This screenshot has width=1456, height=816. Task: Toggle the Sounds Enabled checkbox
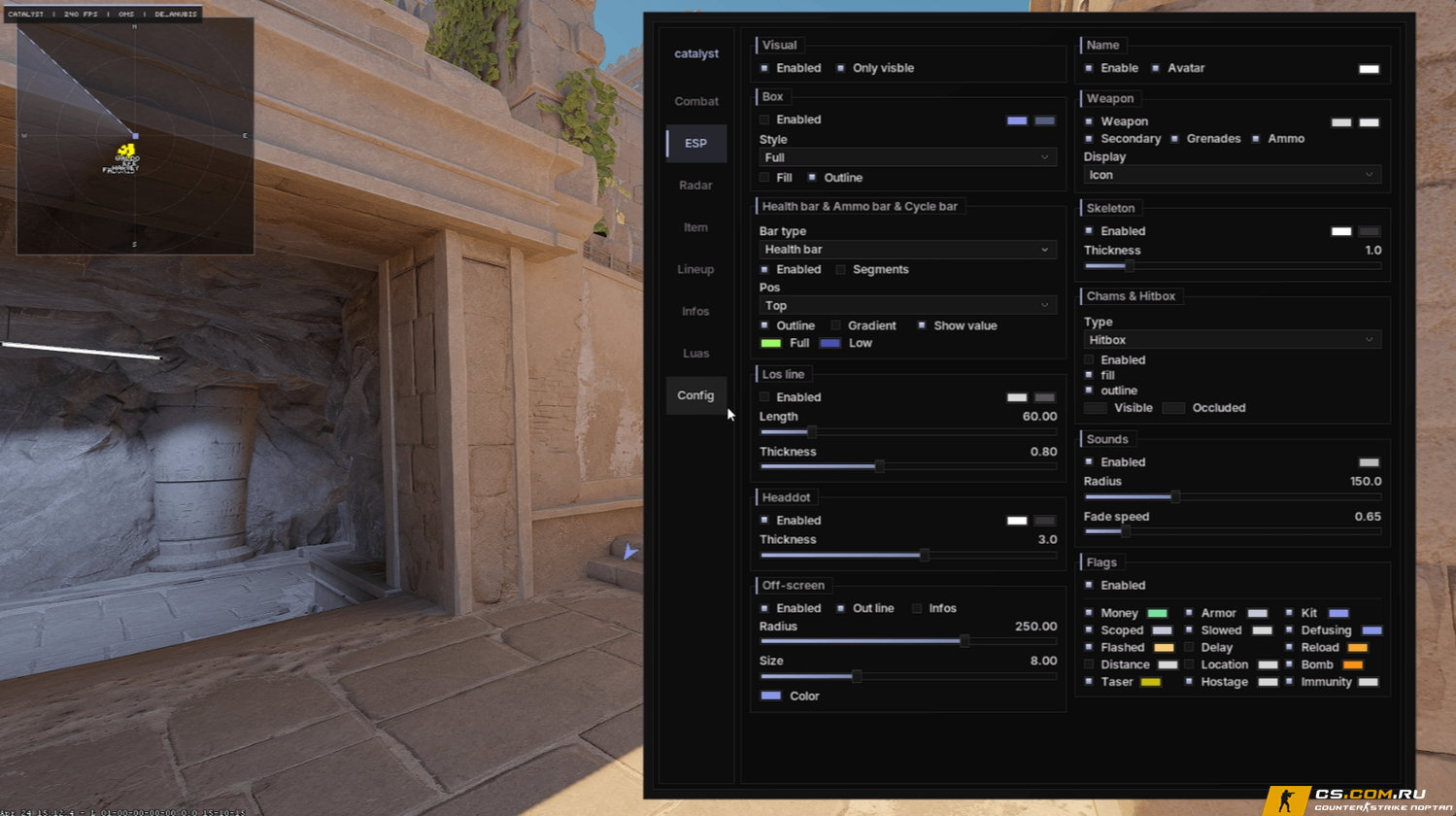pos(1089,462)
